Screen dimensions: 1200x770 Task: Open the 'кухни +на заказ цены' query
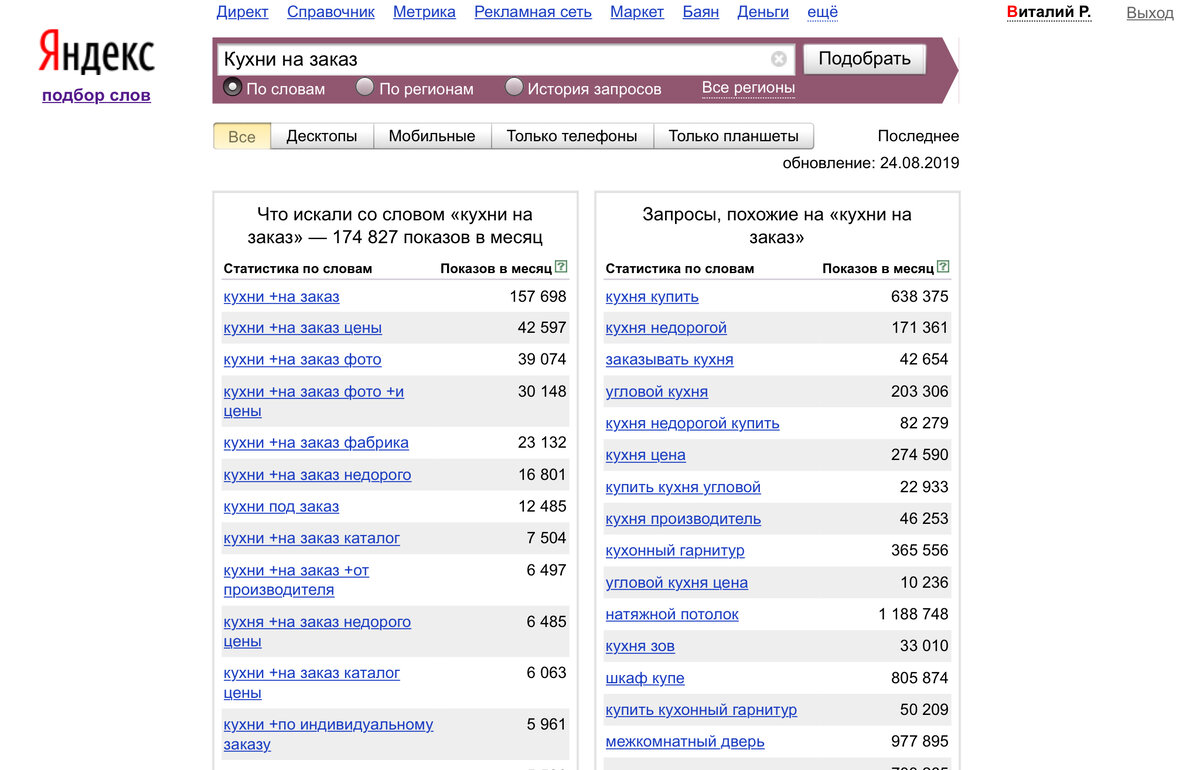point(302,328)
